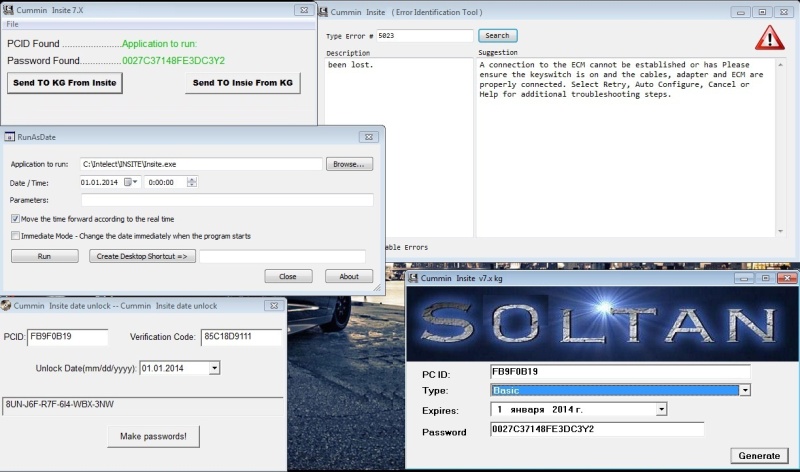The image size is (800, 472).
Task: Search for the error in Error Identification Tool
Action: click(x=497, y=36)
